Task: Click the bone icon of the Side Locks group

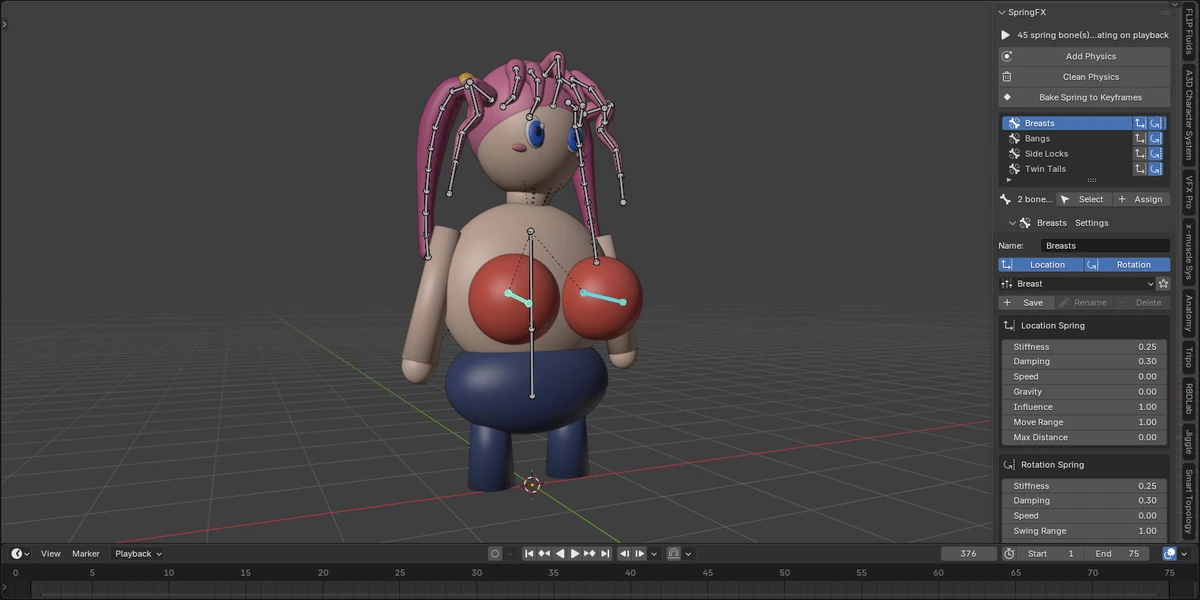Action: 1014,154
